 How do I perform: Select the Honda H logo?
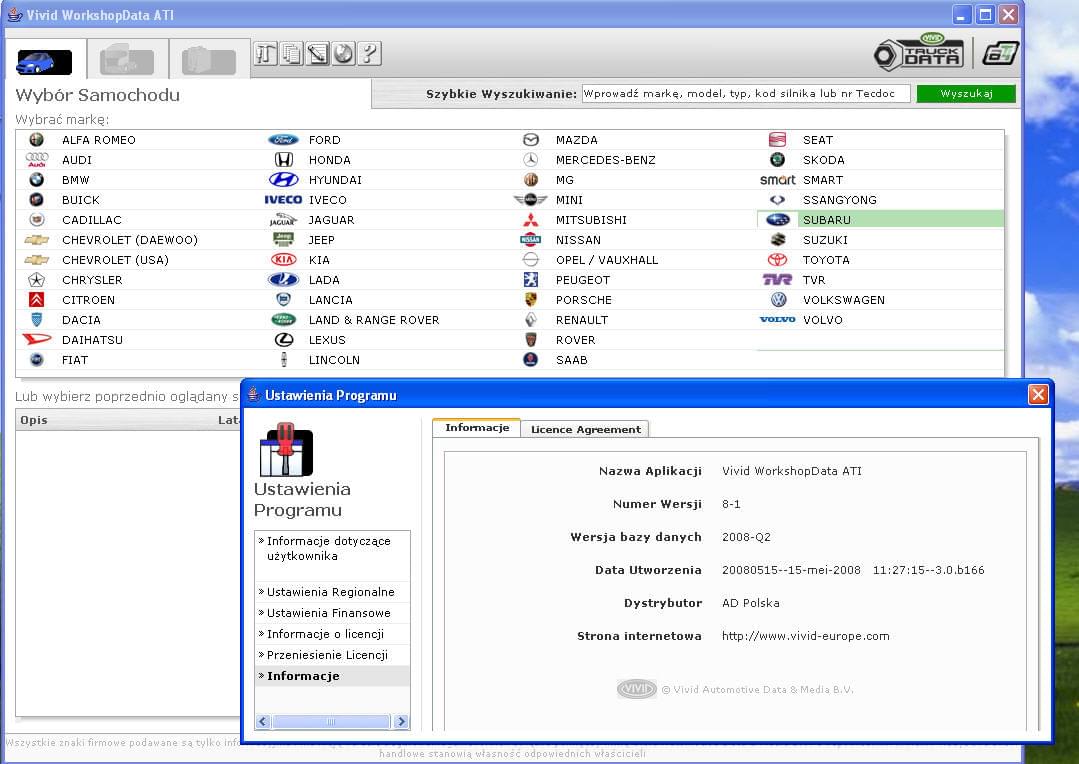tap(284, 160)
